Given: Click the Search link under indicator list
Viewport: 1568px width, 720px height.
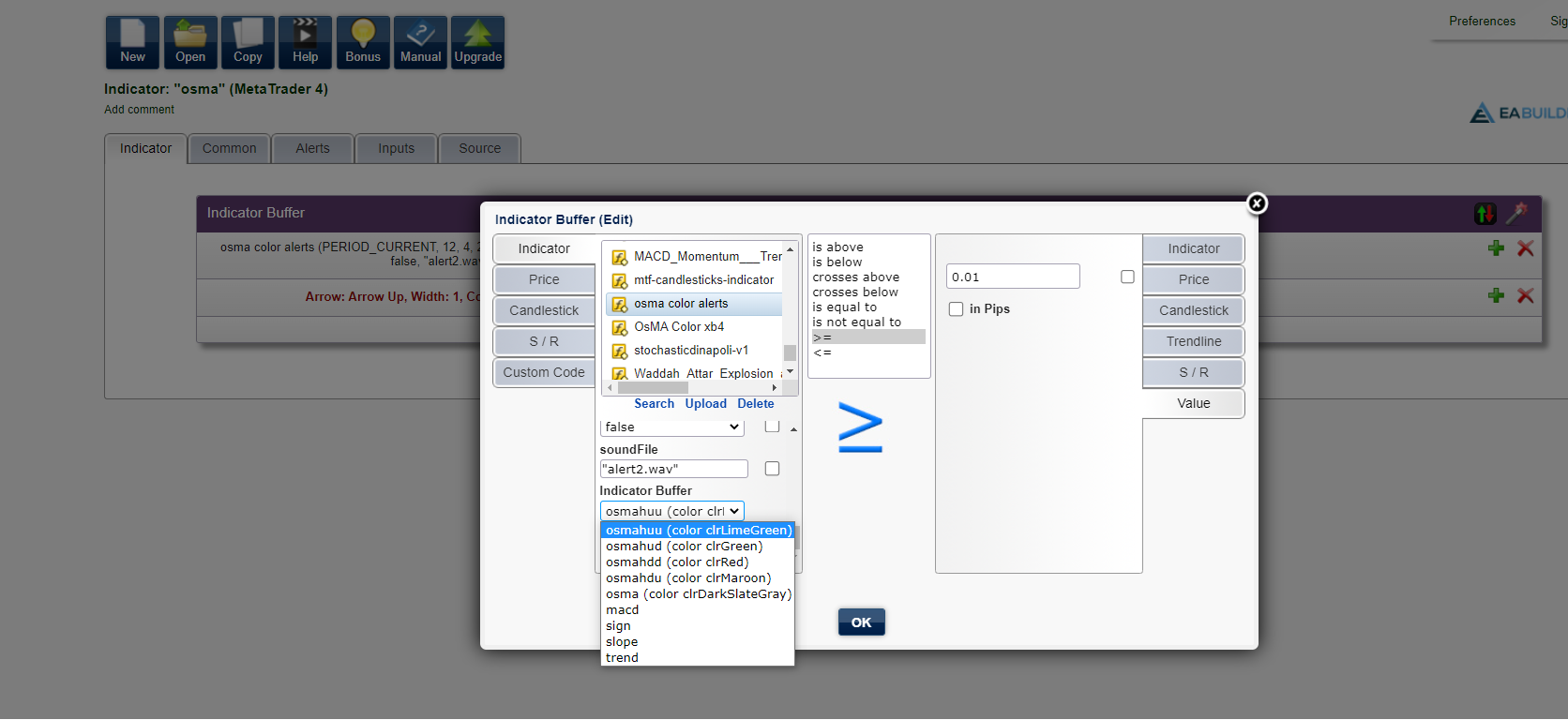Looking at the screenshot, I should [654, 403].
